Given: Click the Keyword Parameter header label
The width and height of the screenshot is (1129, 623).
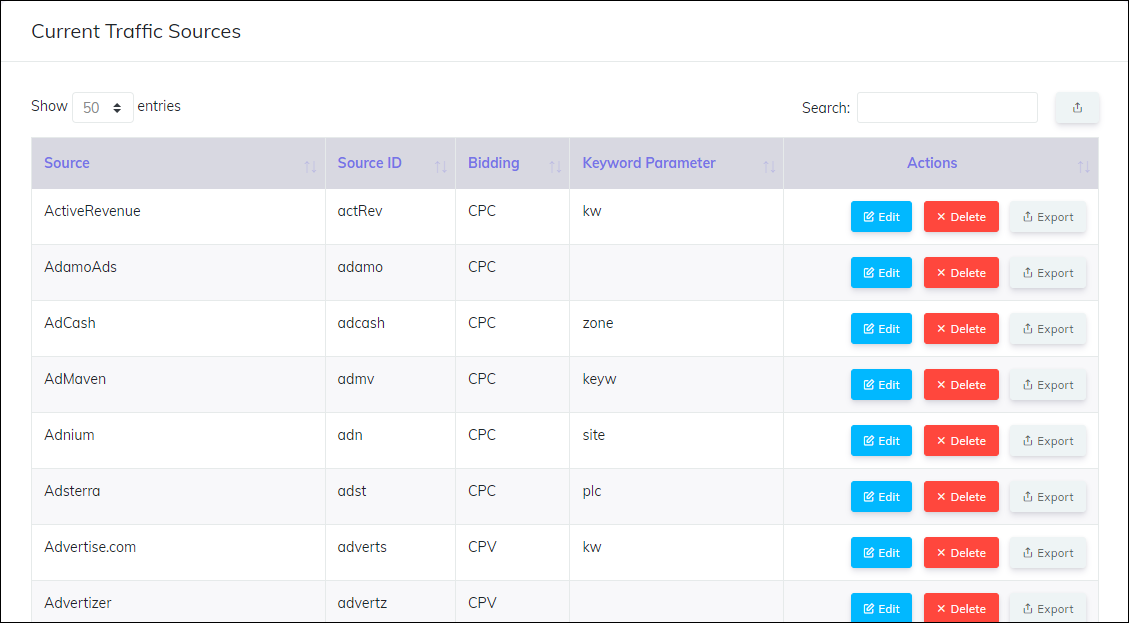Looking at the screenshot, I should pos(649,163).
